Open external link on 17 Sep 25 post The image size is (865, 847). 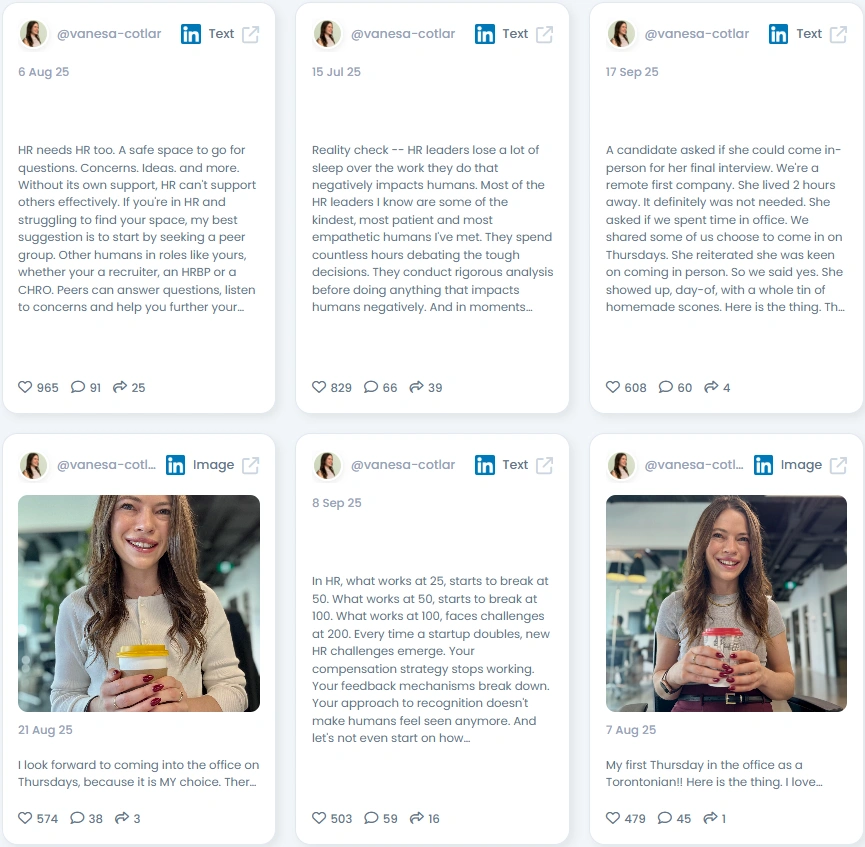tap(839, 34)
